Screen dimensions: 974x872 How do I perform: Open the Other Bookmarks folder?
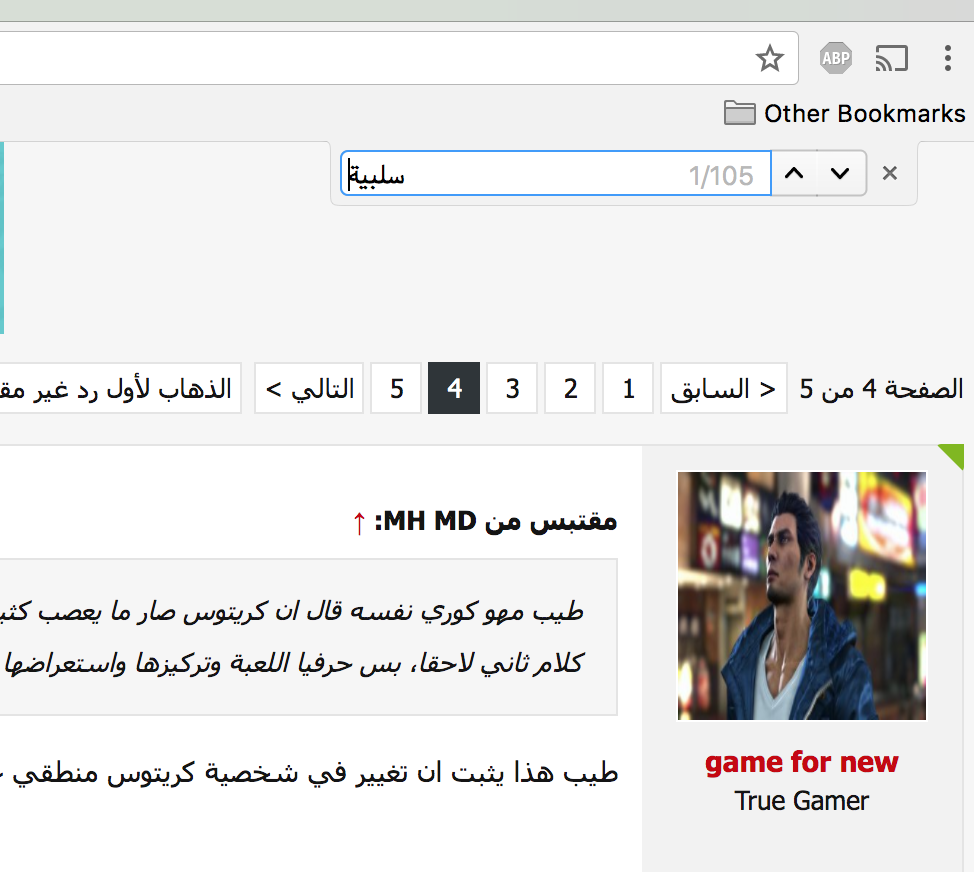(x=845, y=114)
